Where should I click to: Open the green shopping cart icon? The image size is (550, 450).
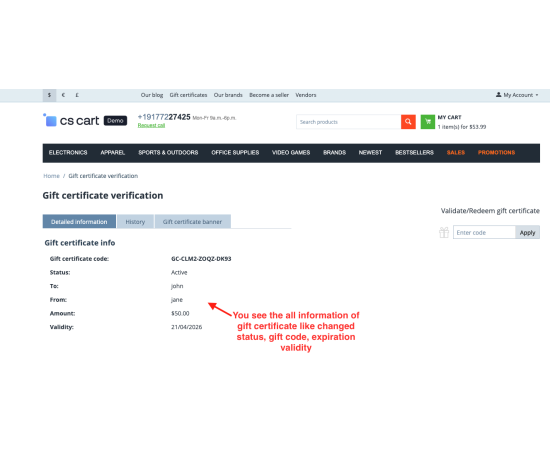tap(428, 122)
